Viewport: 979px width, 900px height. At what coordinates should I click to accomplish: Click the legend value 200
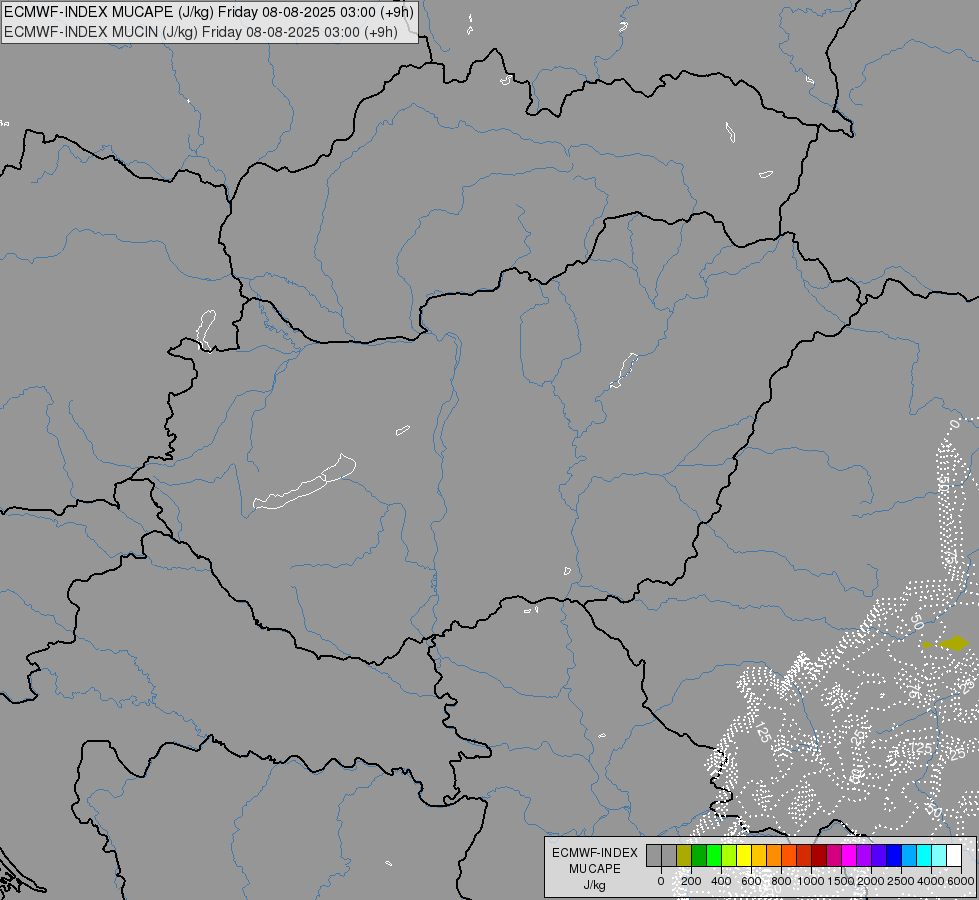(x=691, y=881)
